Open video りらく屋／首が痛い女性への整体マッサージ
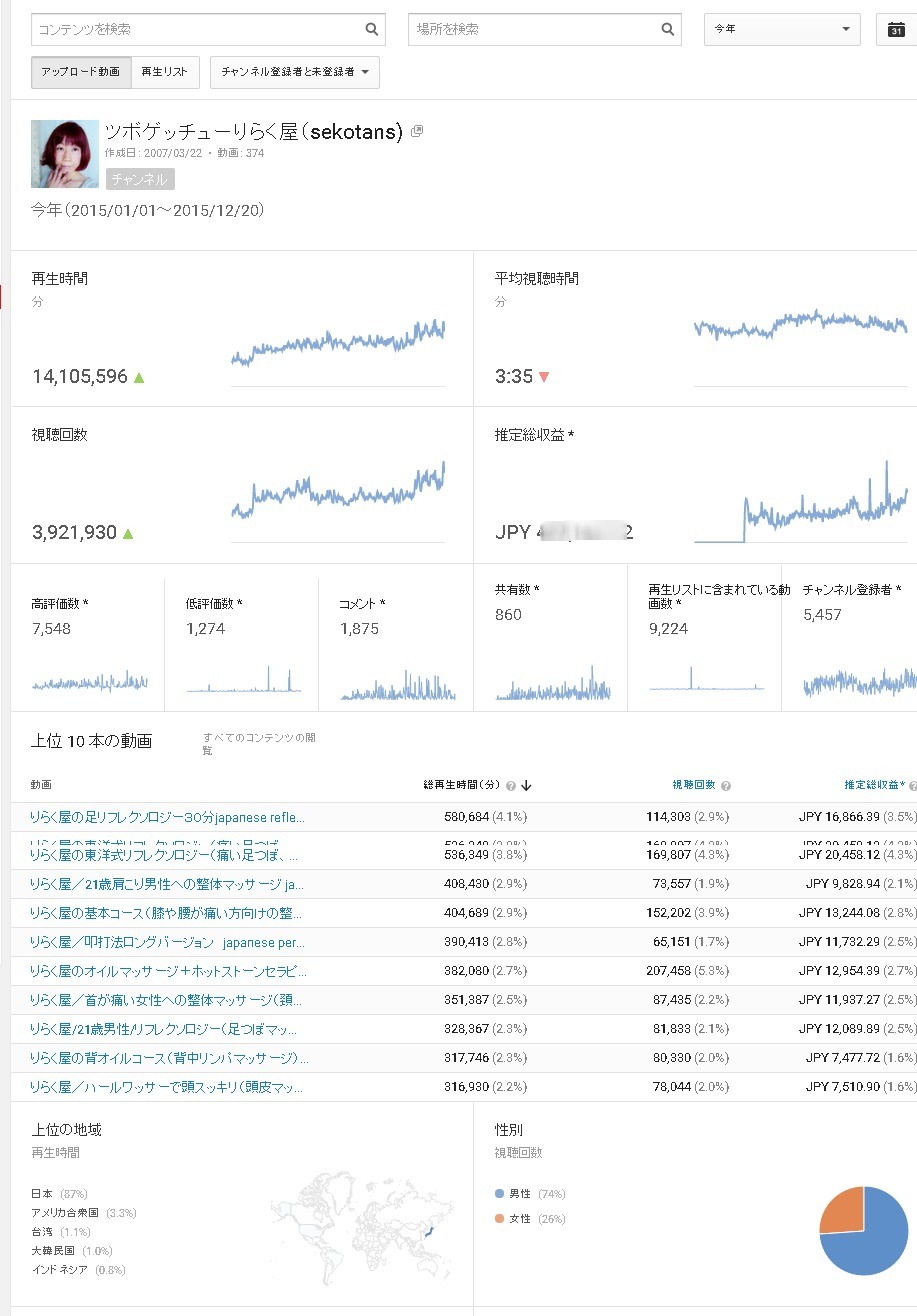Screen dimensions: 917x1316 click(x=166, y=1000)
